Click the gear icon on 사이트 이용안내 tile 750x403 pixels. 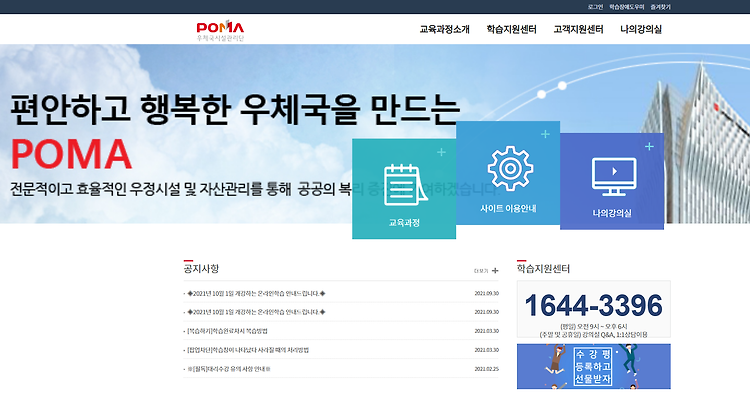(x=510, y=169)
